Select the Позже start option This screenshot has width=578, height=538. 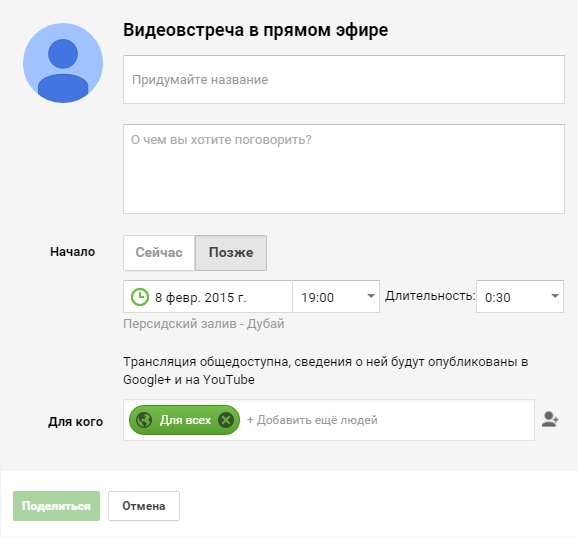coord(231,253)
